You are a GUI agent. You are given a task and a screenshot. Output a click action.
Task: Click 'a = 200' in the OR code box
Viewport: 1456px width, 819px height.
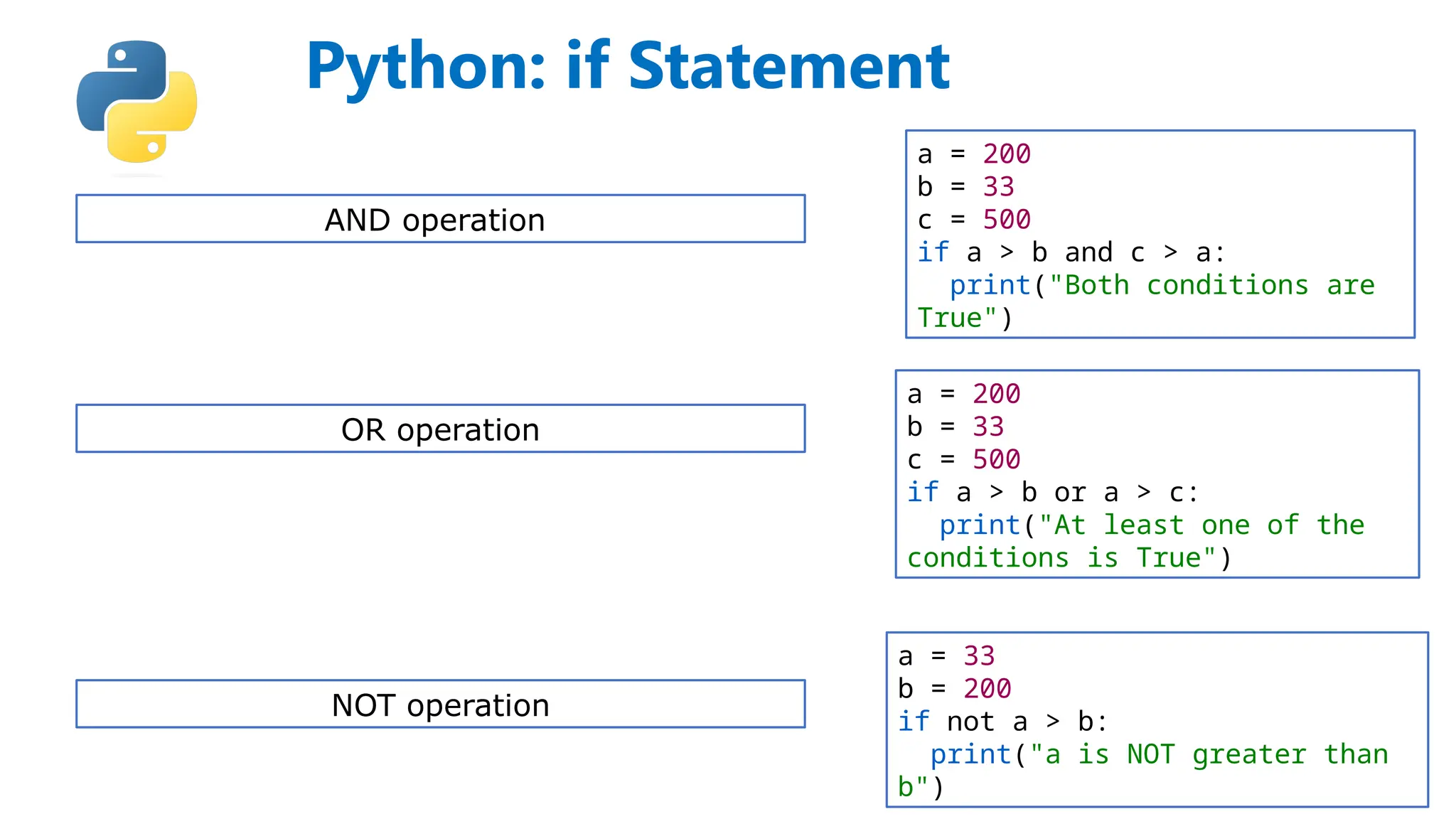coord(964,394)
